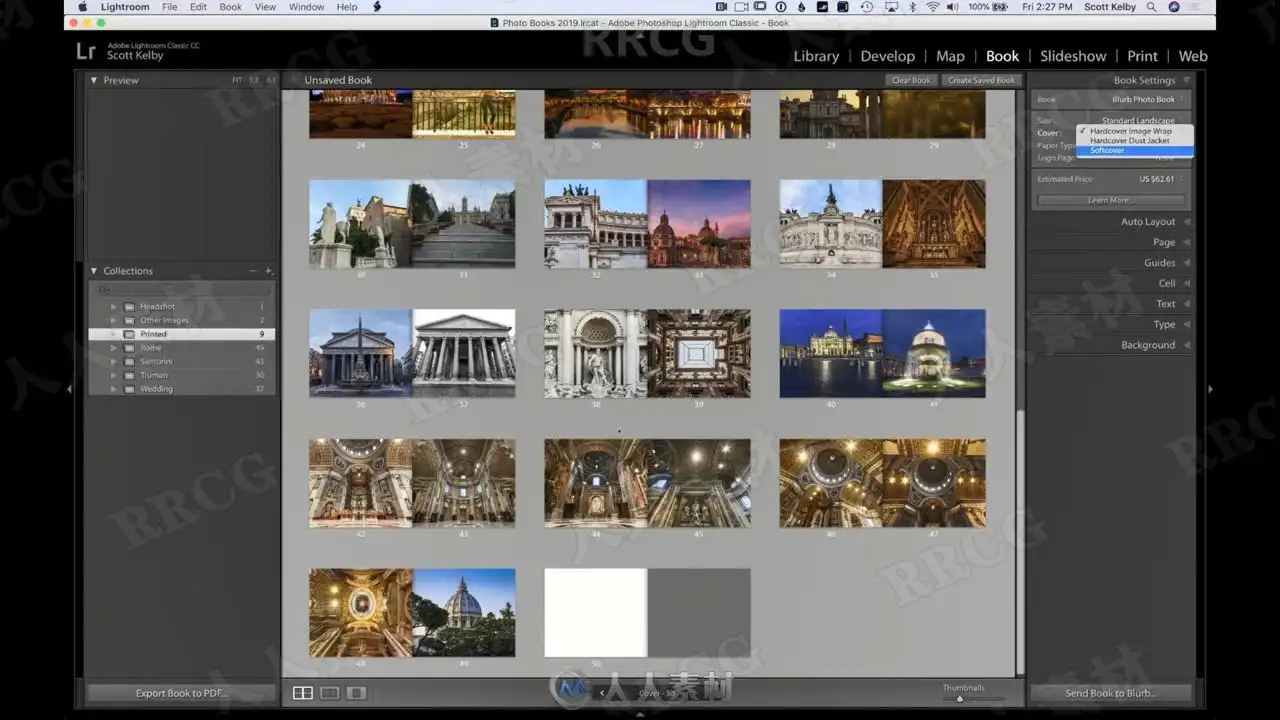Open the Apple menu
This screenshot has width=1280, height=720.
83,7
